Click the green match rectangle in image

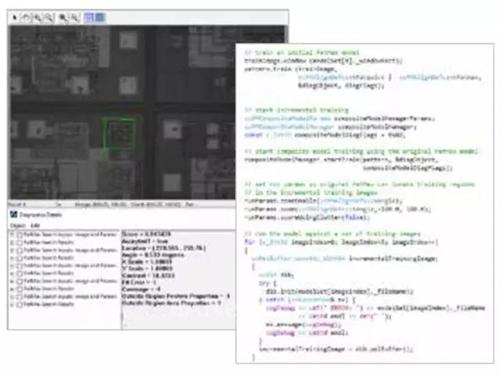coord(119,133)
